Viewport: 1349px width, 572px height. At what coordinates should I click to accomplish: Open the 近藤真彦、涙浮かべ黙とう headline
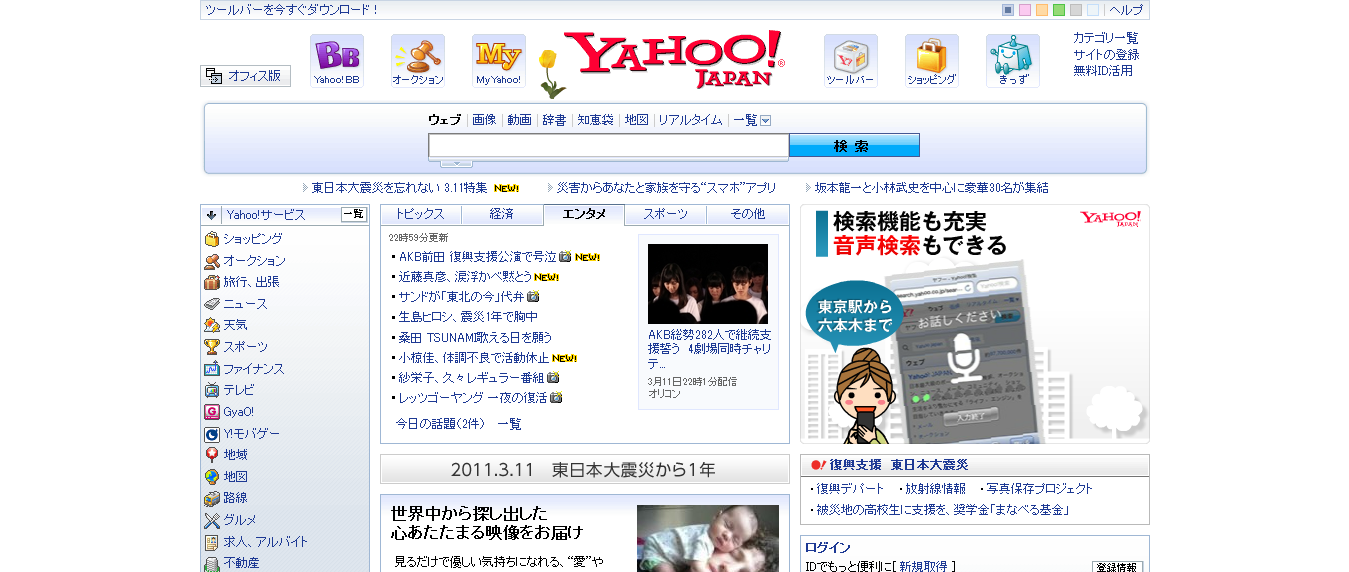click(465, 277)
